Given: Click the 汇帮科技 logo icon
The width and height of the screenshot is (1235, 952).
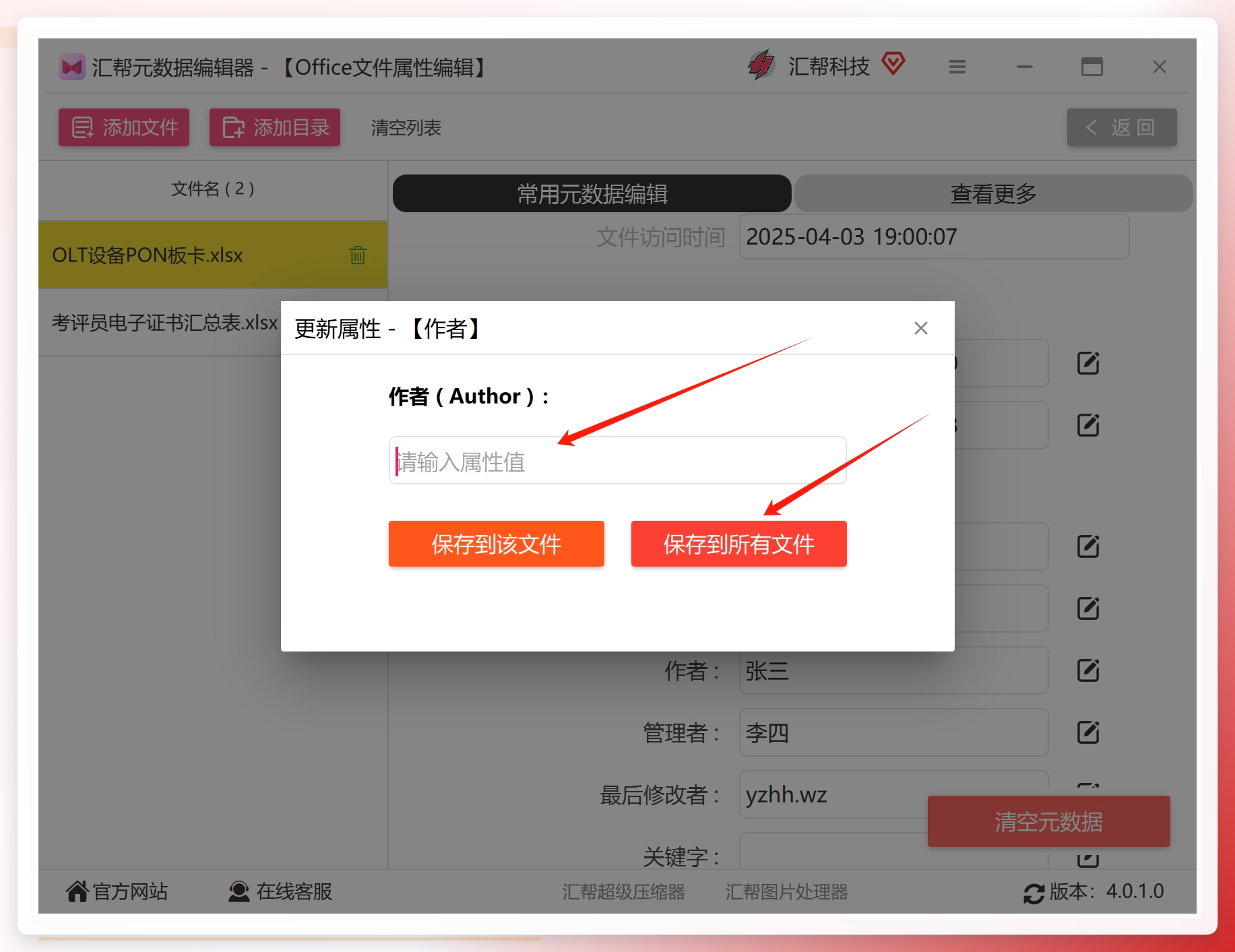Looking at the screenshot, I should tap(761, 65).
